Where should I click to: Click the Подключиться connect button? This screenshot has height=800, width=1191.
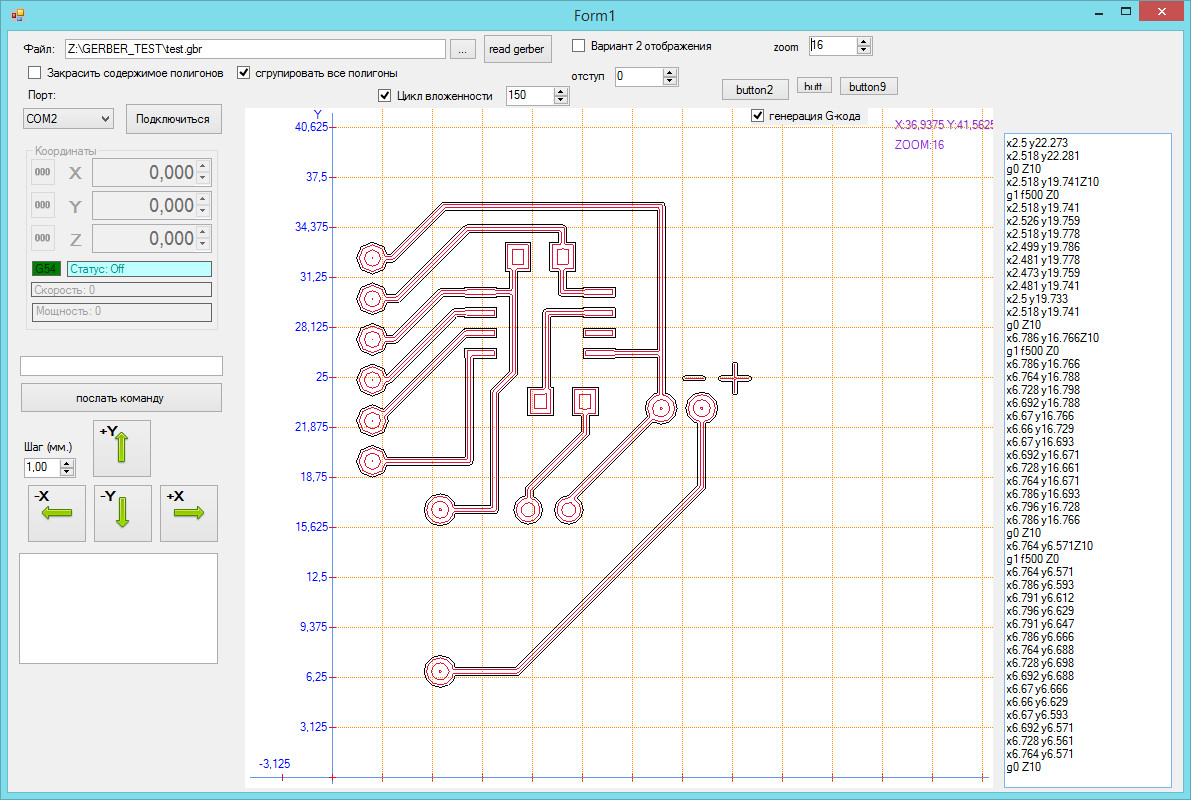tap(173, 119)
